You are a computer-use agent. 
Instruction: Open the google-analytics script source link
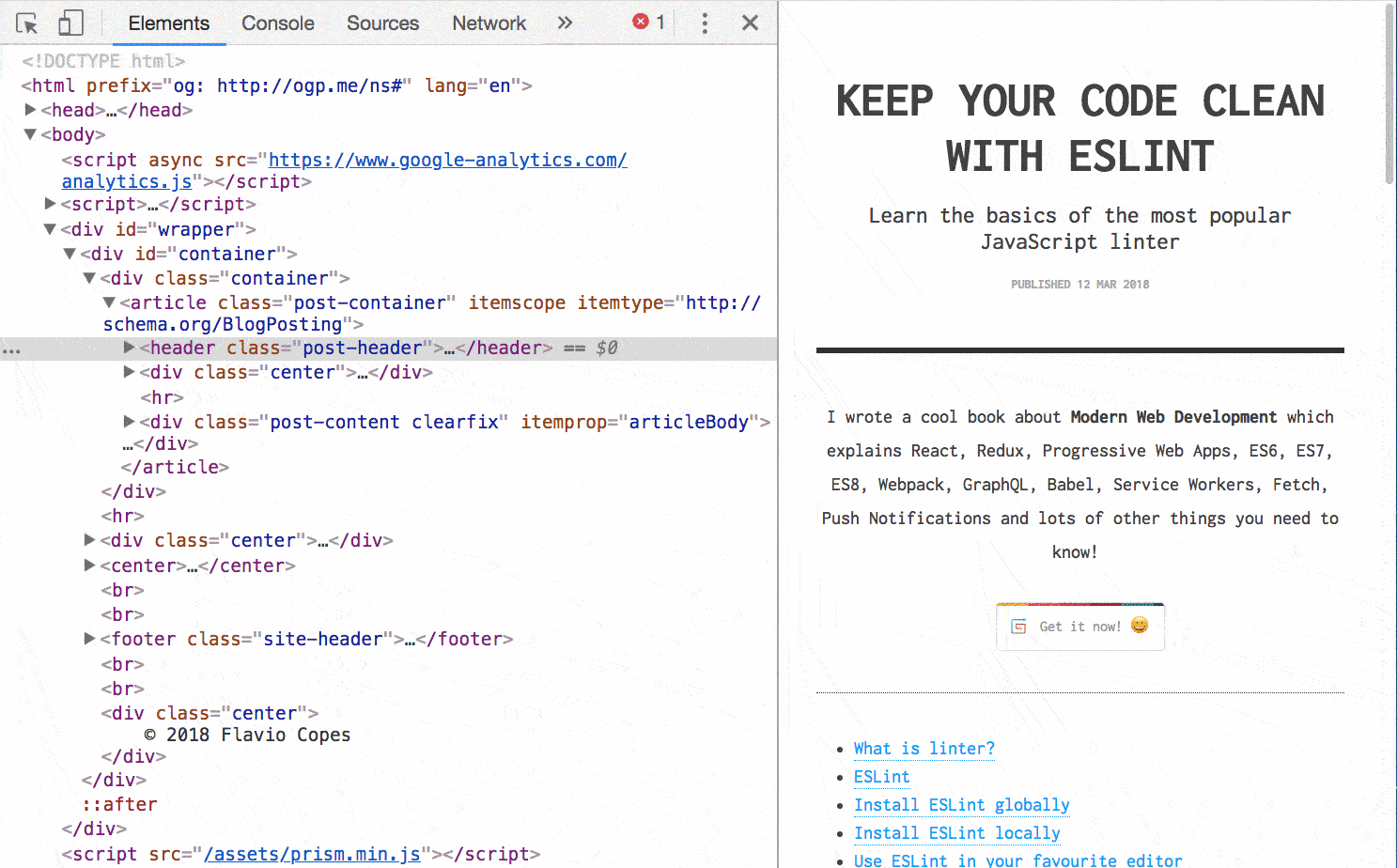click(x=447, y=161)
